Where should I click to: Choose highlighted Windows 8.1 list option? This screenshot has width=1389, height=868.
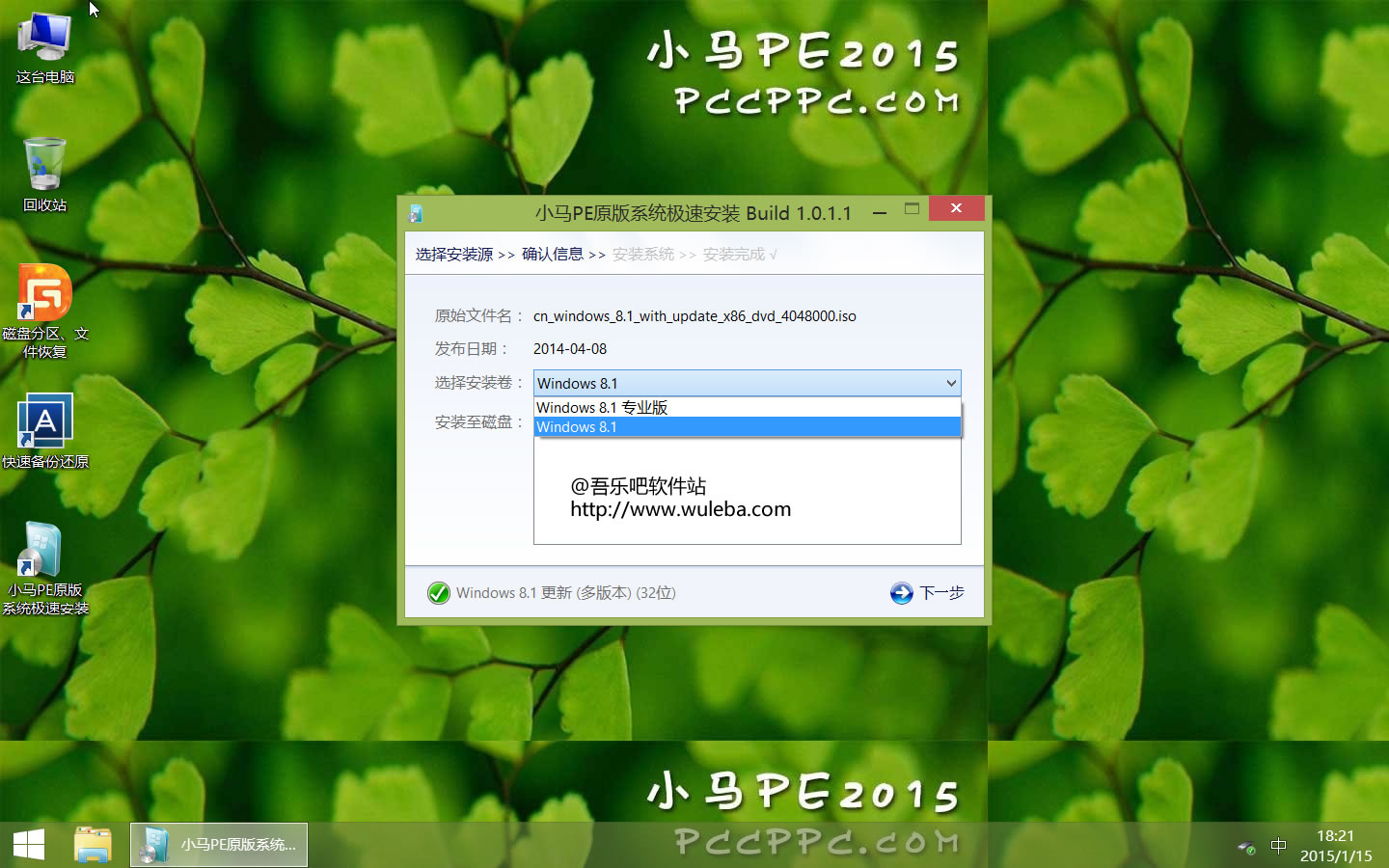click(x=748, y=426)
